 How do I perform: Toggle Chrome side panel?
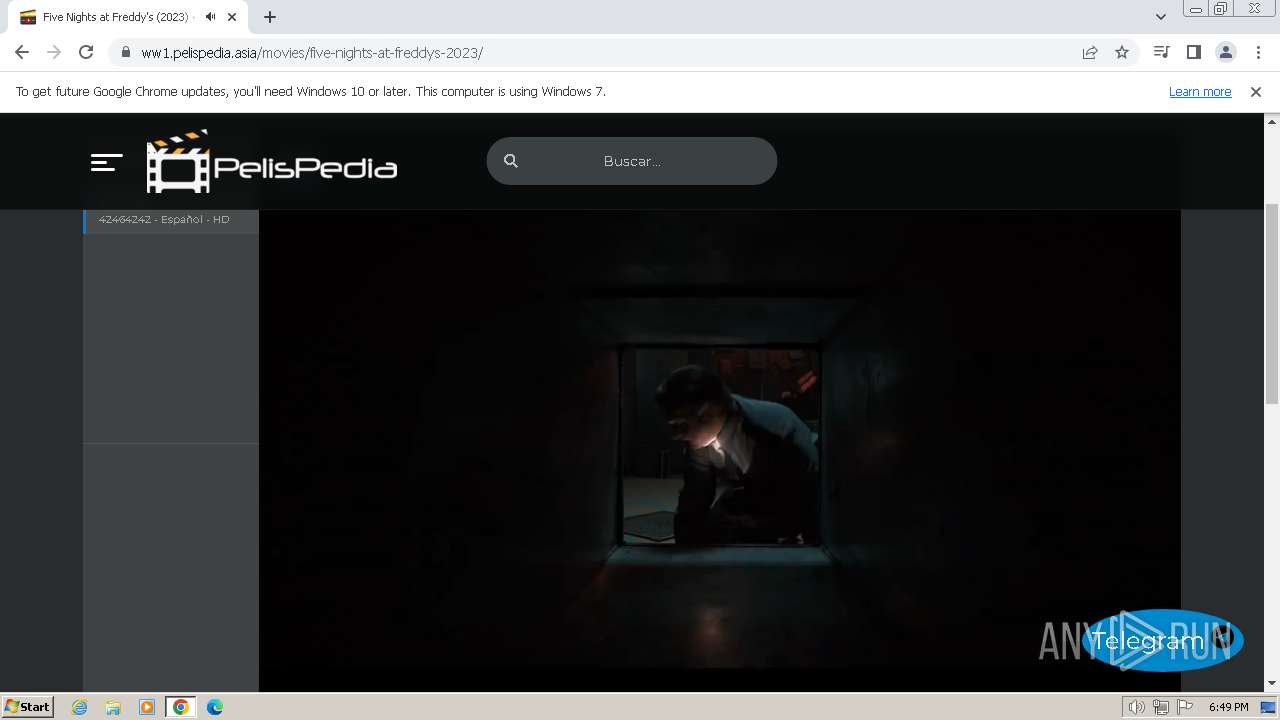[x=1193, y=52]
